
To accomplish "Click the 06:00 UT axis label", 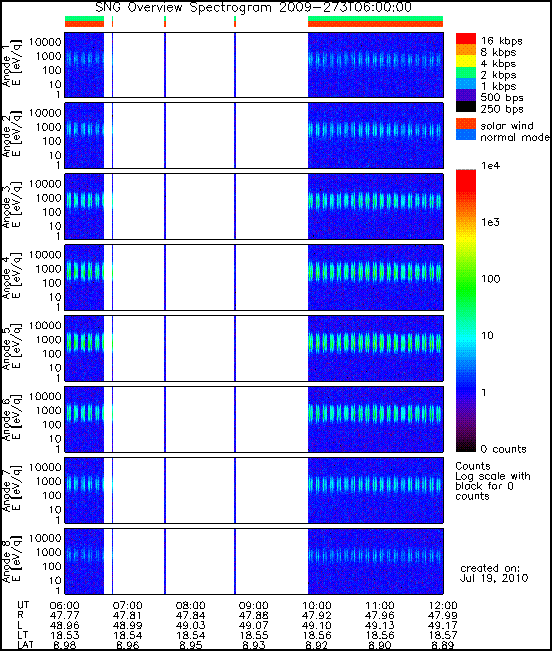I will pyautogui.click(x=64, y=605).
